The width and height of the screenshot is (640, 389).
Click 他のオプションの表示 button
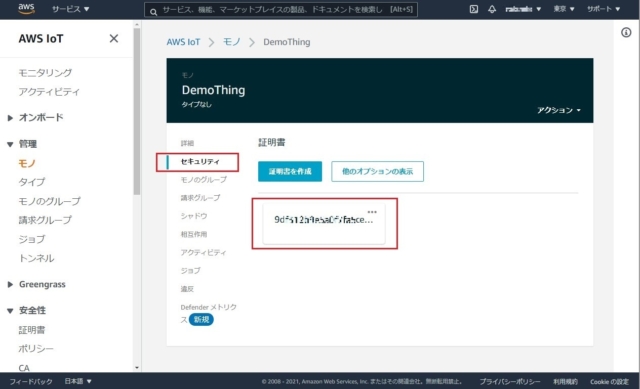tap(378, 171)
